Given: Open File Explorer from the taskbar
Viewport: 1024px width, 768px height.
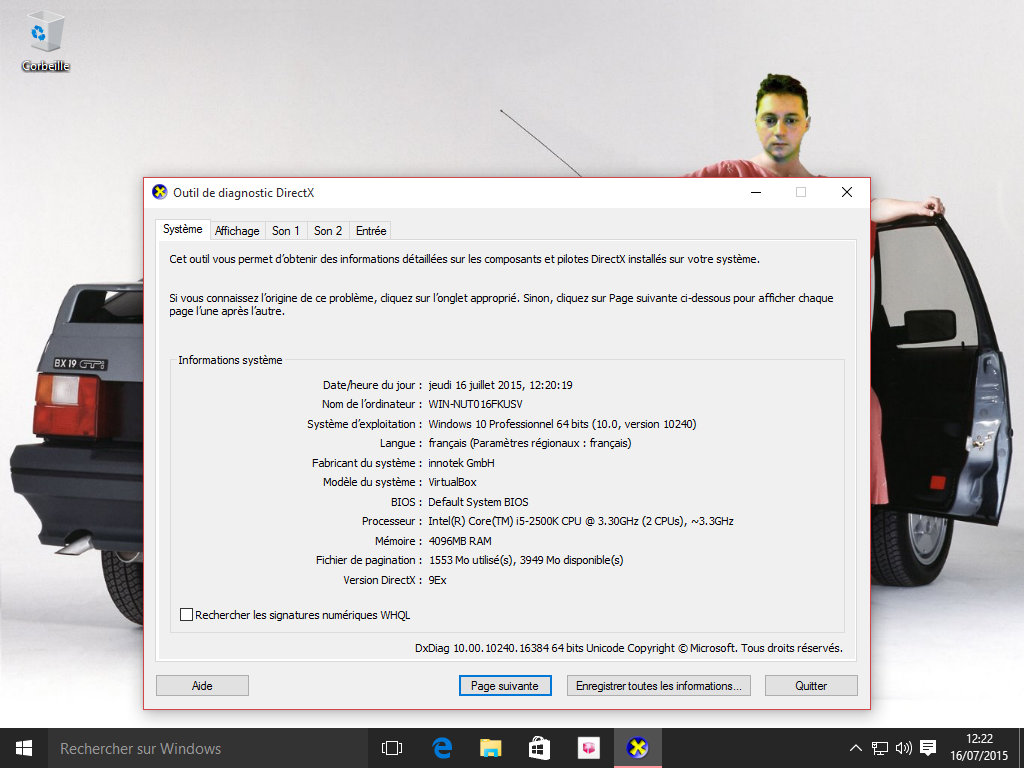Looking at the screenshot, I should click(x=489, y=747).
